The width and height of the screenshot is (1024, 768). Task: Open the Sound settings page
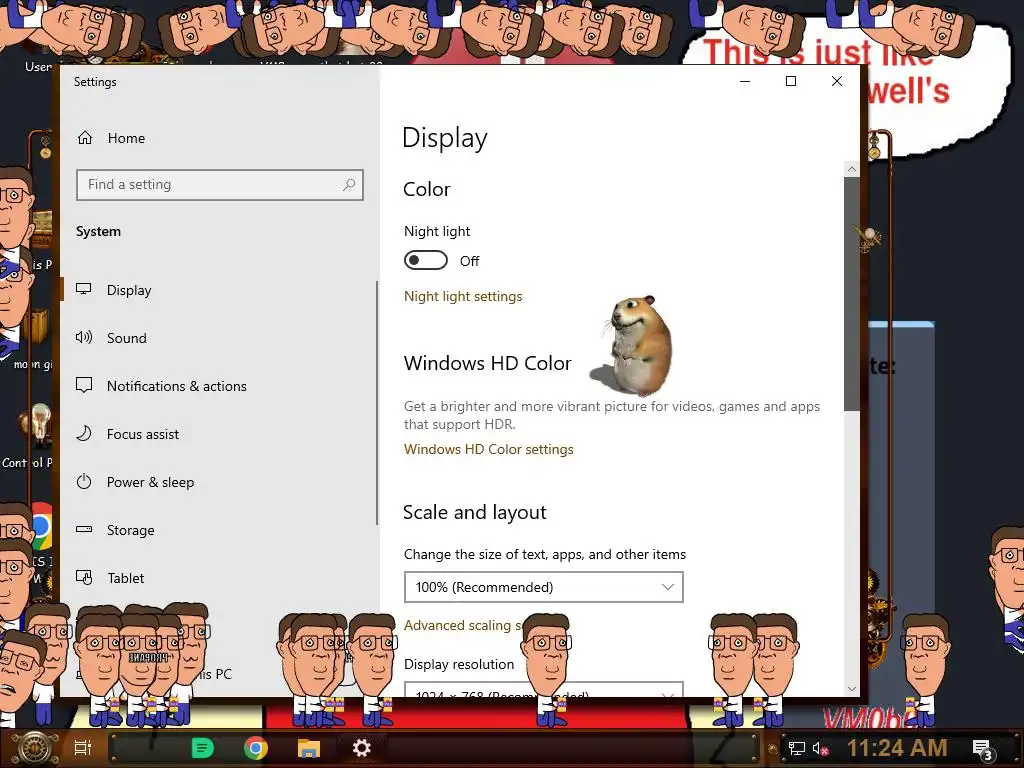[x=127, y=338]
